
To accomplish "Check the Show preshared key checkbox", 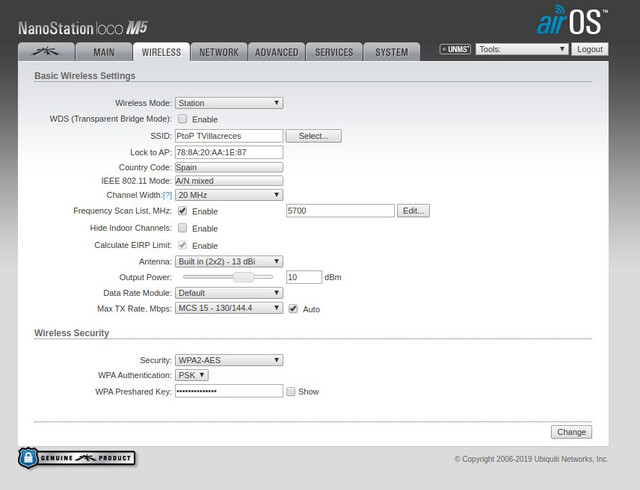I will pos(291,392).
